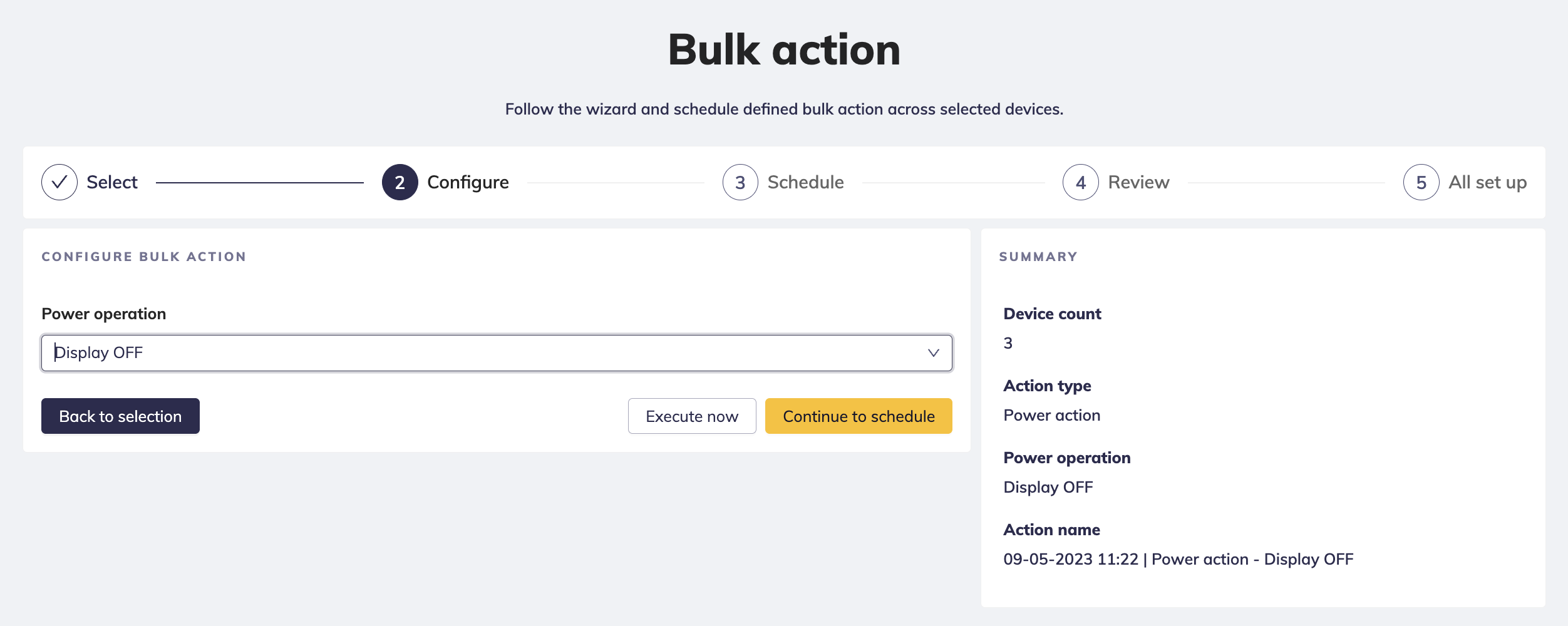This screenshot has width=1568, height=626.
Task: Click the yellow Continue to schedule button
Action: coord(859,416)
